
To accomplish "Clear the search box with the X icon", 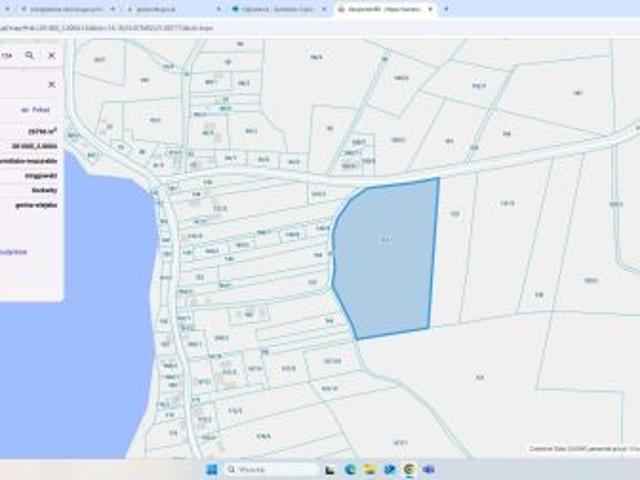I will pos(52,56).
